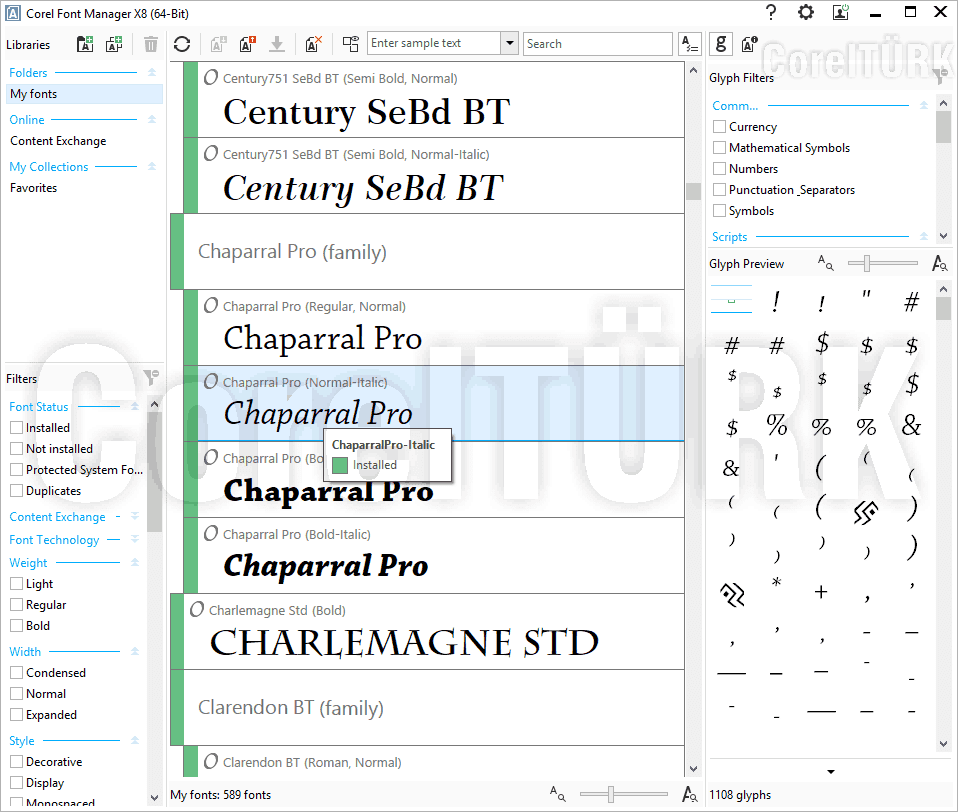This screenshot has width=958, height=812.
Task: Click the refresh icon in toolbar
Action: click(x=182, y=44)
